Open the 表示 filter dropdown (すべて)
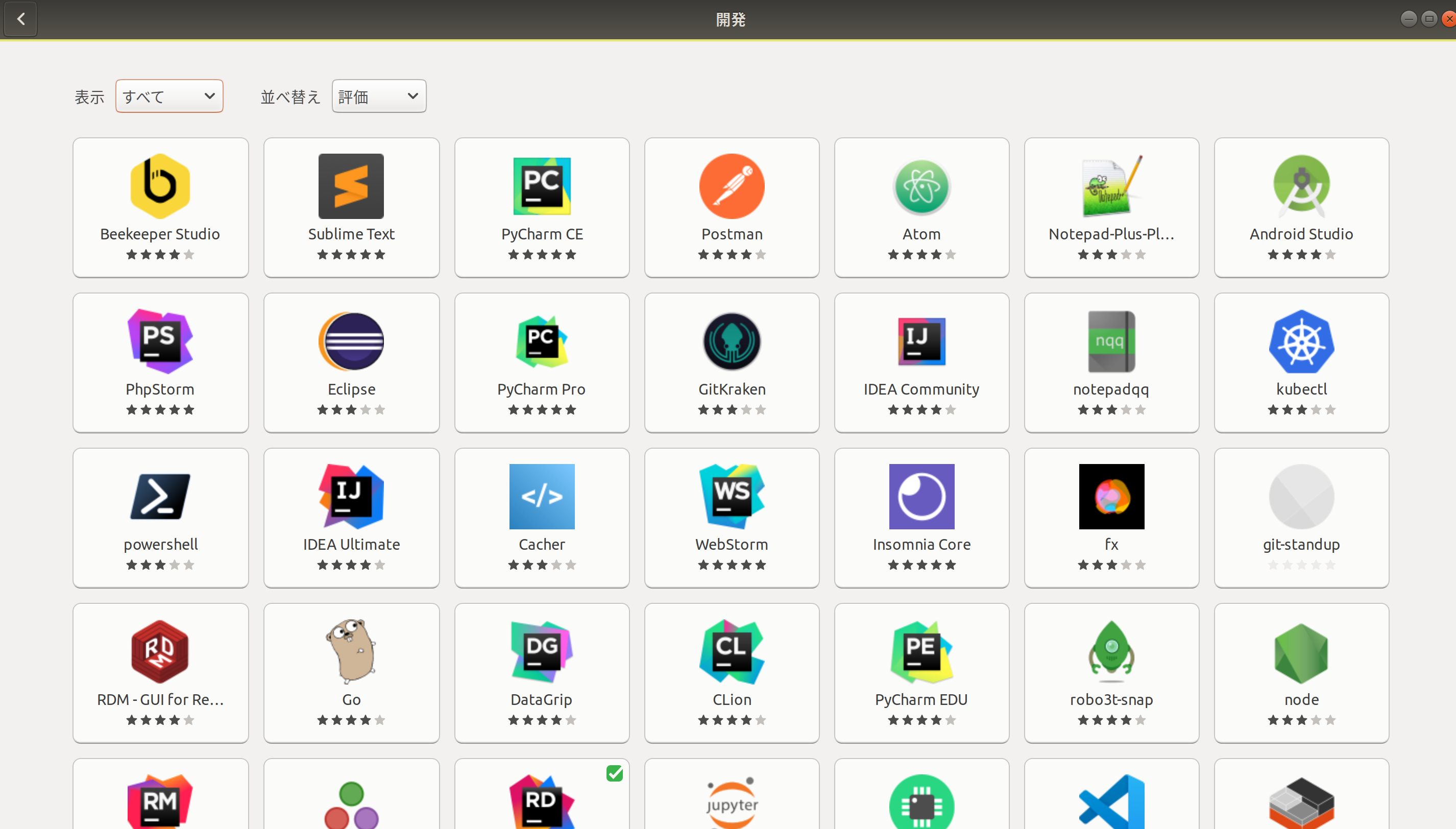 (x=169, y=96)
